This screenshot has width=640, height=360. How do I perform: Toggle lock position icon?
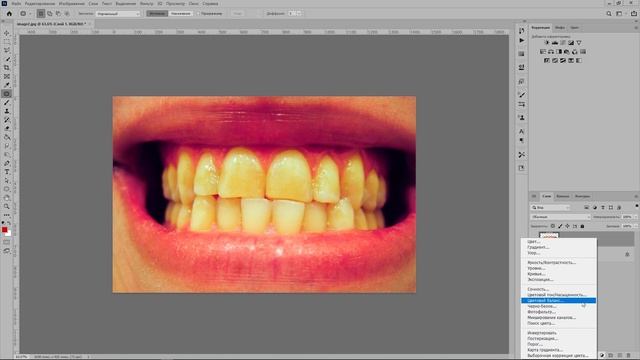[567, 226]
